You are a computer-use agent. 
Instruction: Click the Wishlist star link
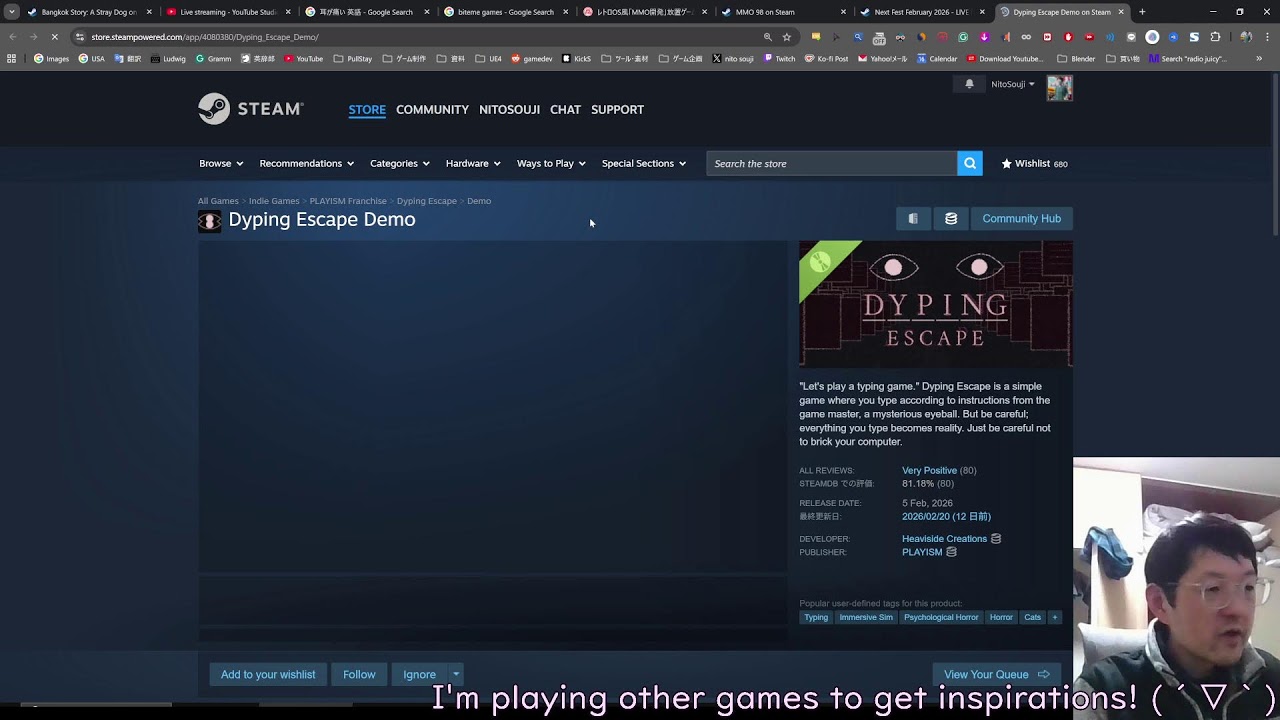coord(1034,163)
